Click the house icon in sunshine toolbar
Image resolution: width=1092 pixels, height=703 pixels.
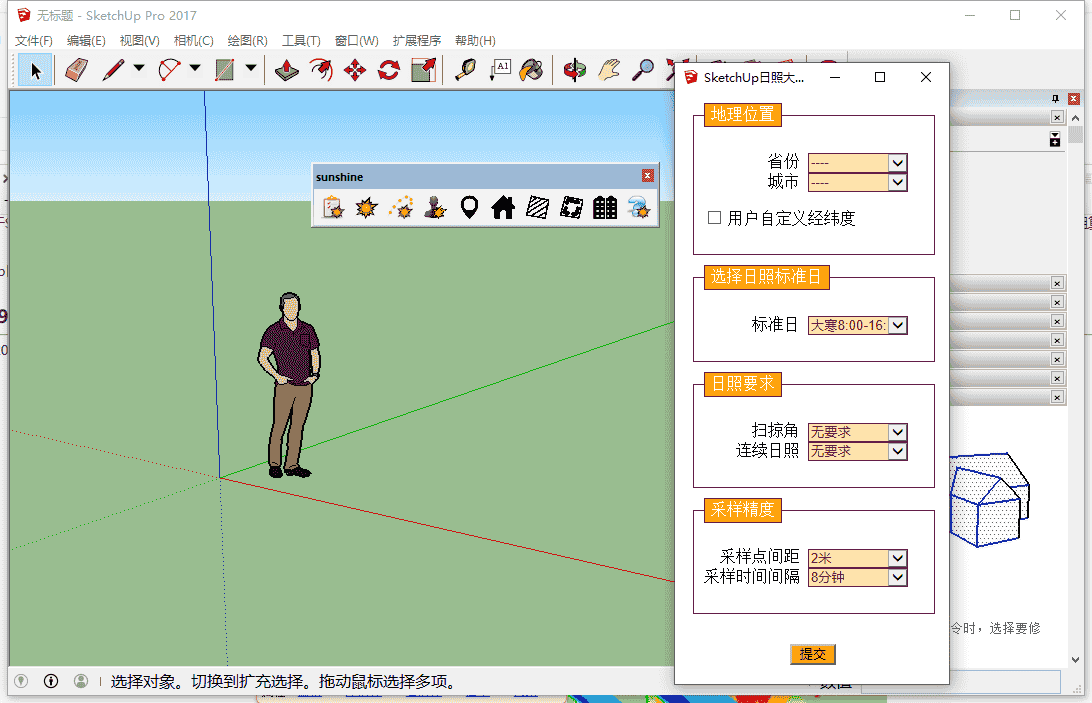pyautogui.click(x=502, y=208)
